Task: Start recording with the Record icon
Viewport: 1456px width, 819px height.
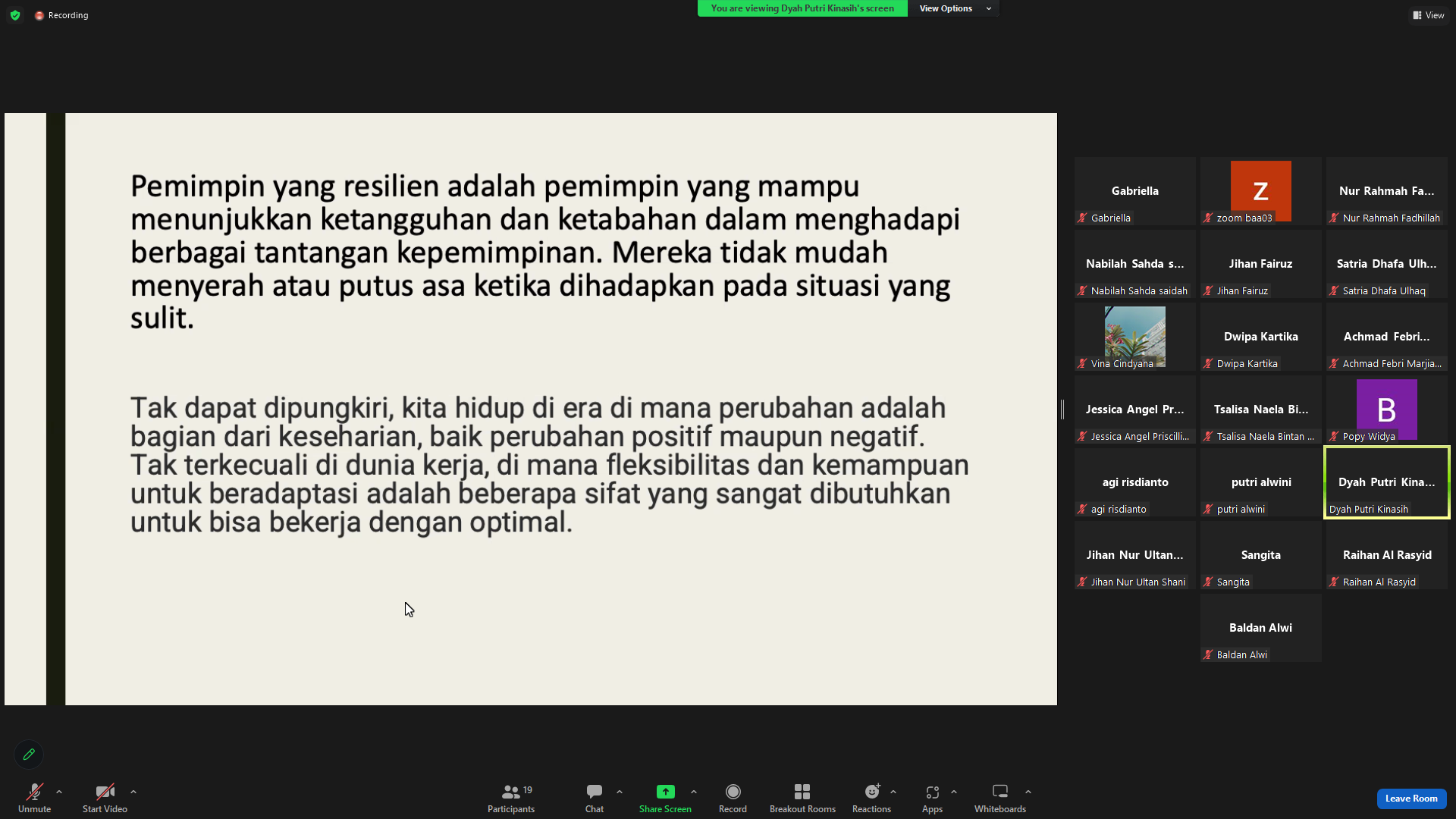Action: click(x=733, y=792)
